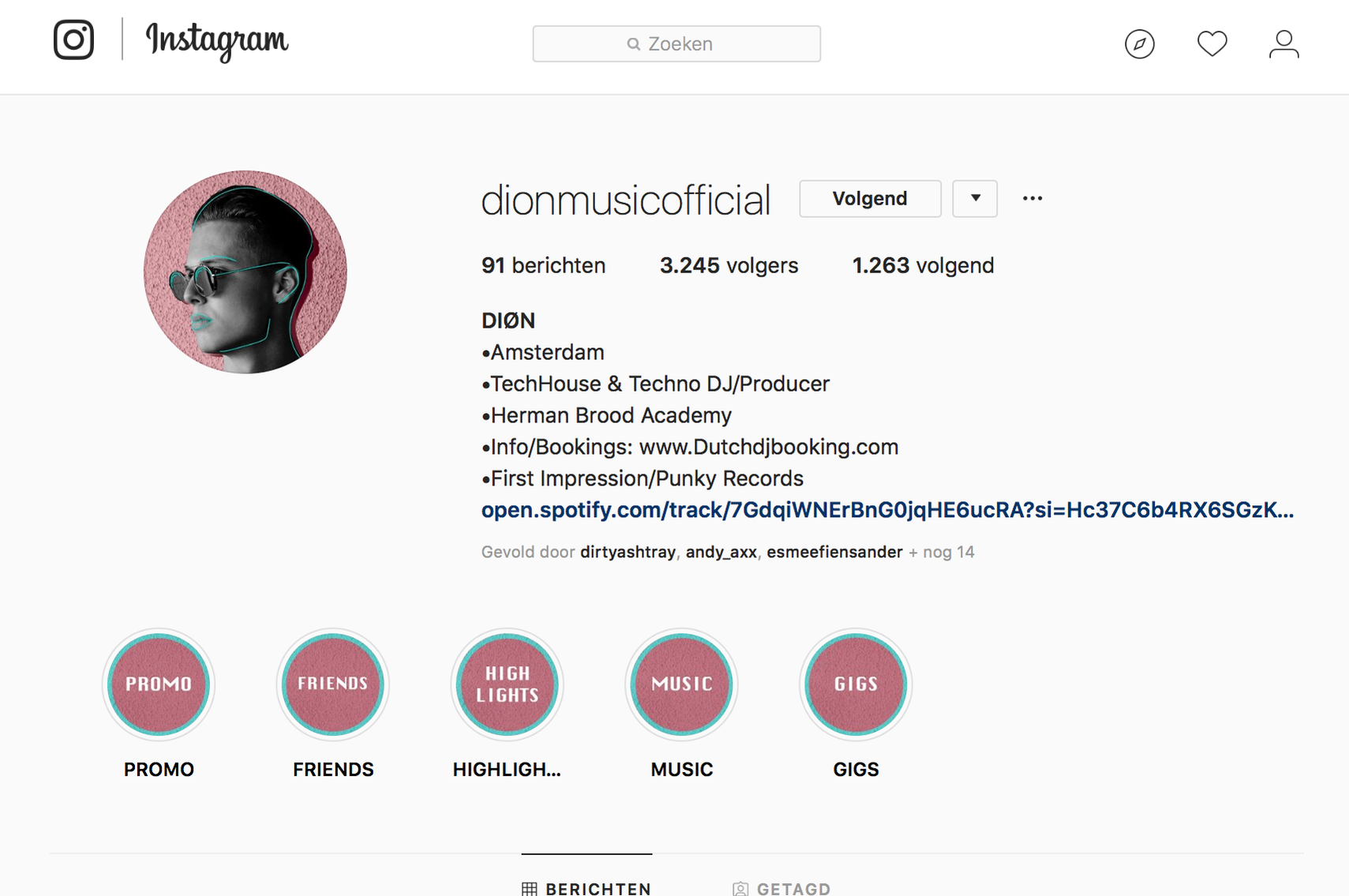Screen dimensions: 1349x896
Task: View the MUSIC story highlight
Action: (682, 684)
